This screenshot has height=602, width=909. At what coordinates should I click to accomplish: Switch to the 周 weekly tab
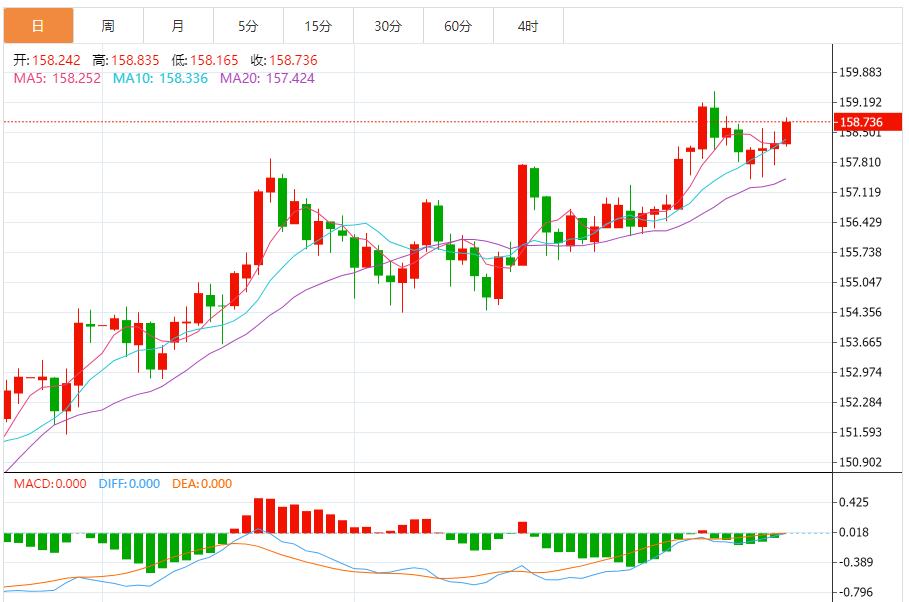click(108, 26)
